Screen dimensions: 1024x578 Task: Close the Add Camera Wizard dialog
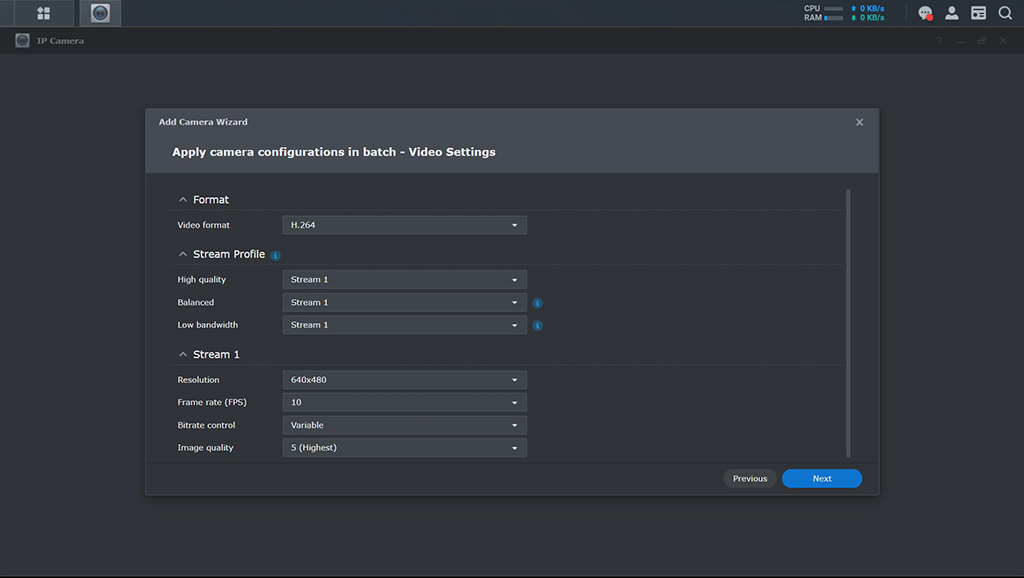pos(859,122)
